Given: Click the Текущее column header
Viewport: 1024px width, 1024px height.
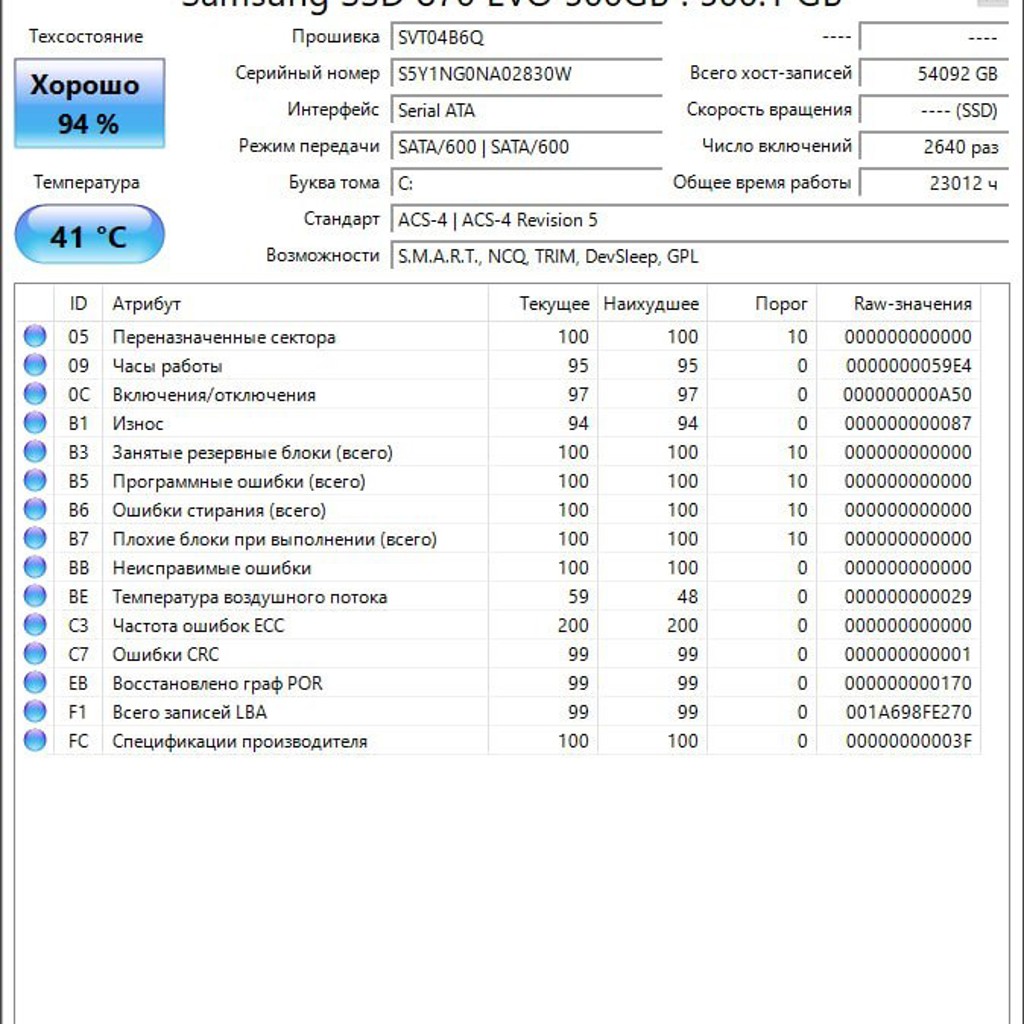Looking at the screenshot, I should [x=543, y=304].
